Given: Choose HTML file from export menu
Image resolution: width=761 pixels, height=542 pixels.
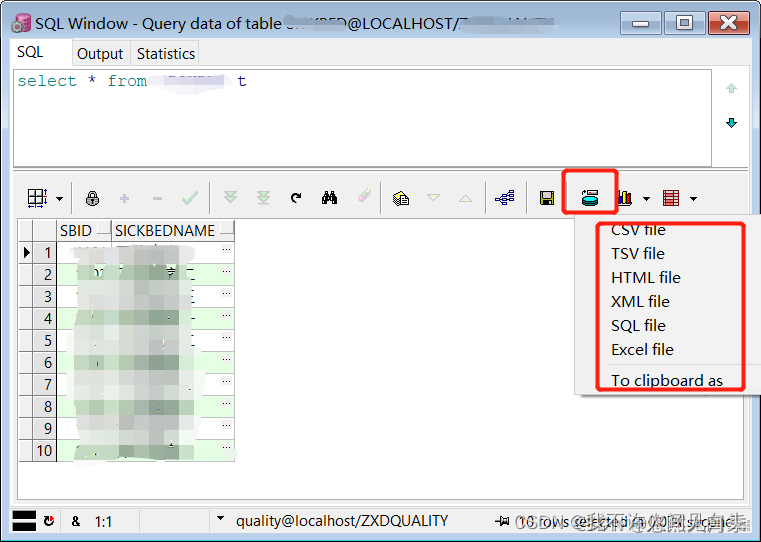Looking at the screenshot, I should click(x=645, y=278).
